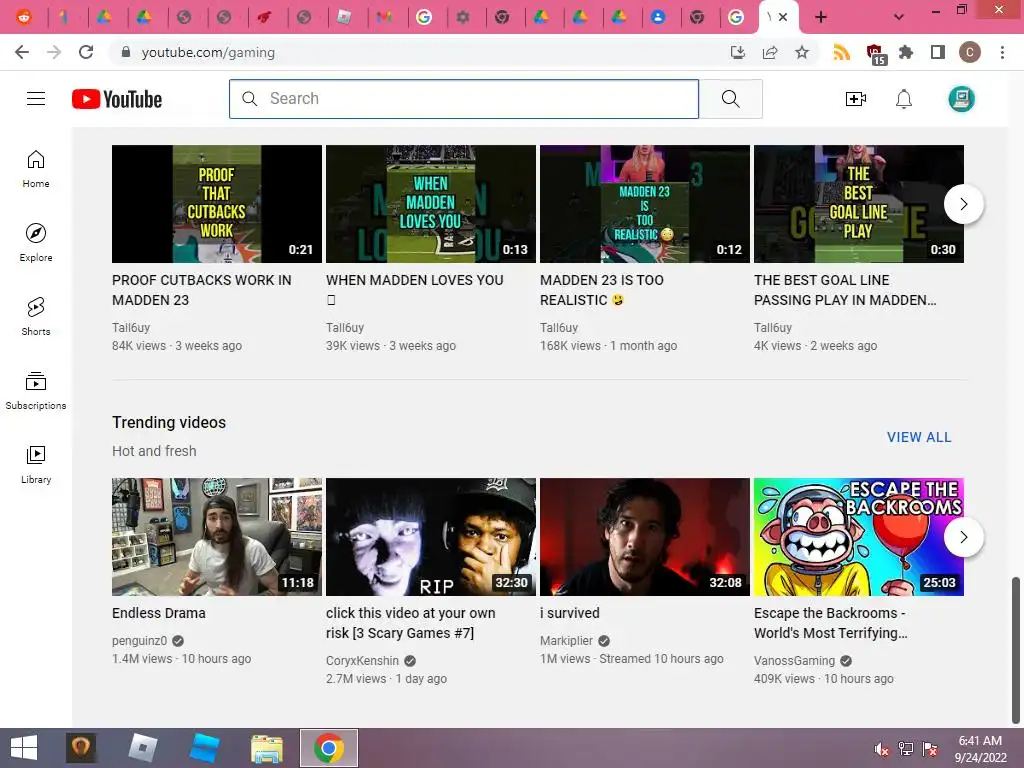Viewport: 1024px width, 768px height.
Task: Open the Extensions puzzle icon
Action: [906, 52]
